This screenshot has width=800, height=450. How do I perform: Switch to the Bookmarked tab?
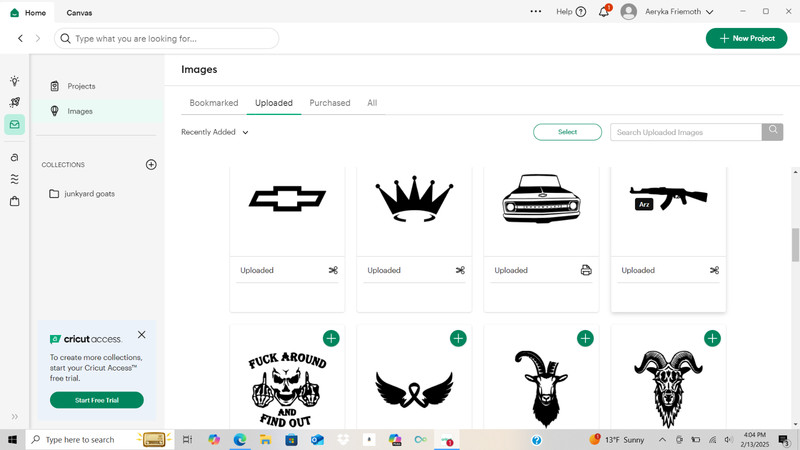pyautogui.click(x=214, y=103)
